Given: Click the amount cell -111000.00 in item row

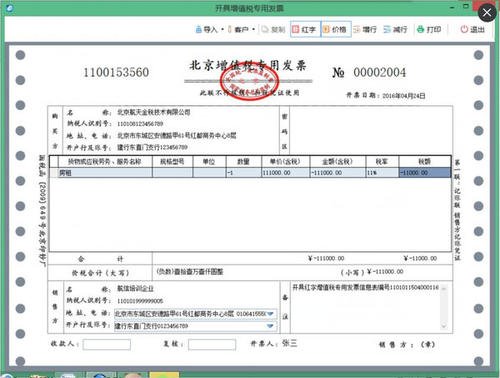Looking at the screenshot, I should 338,173.
